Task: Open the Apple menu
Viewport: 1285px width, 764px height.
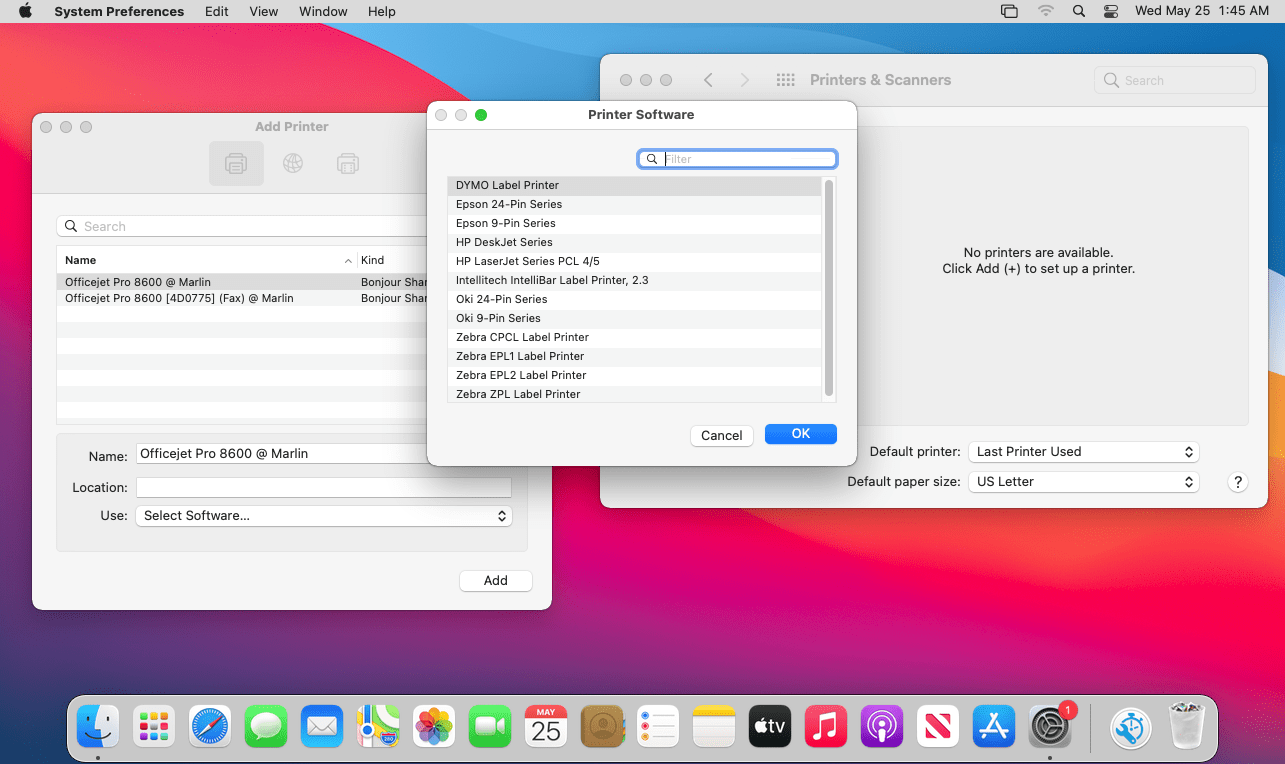Action: pyautogui.click(x=25, y=11)
